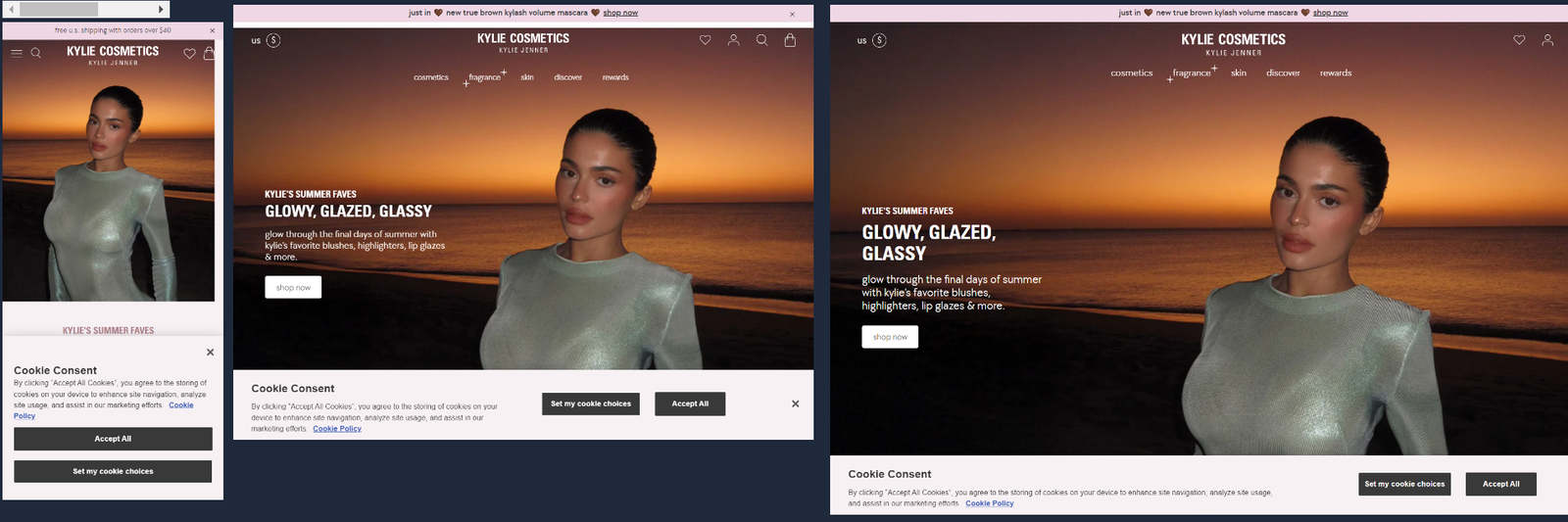
Task: Open Cookie Policy link in middle view
Action: click(337, 429)
